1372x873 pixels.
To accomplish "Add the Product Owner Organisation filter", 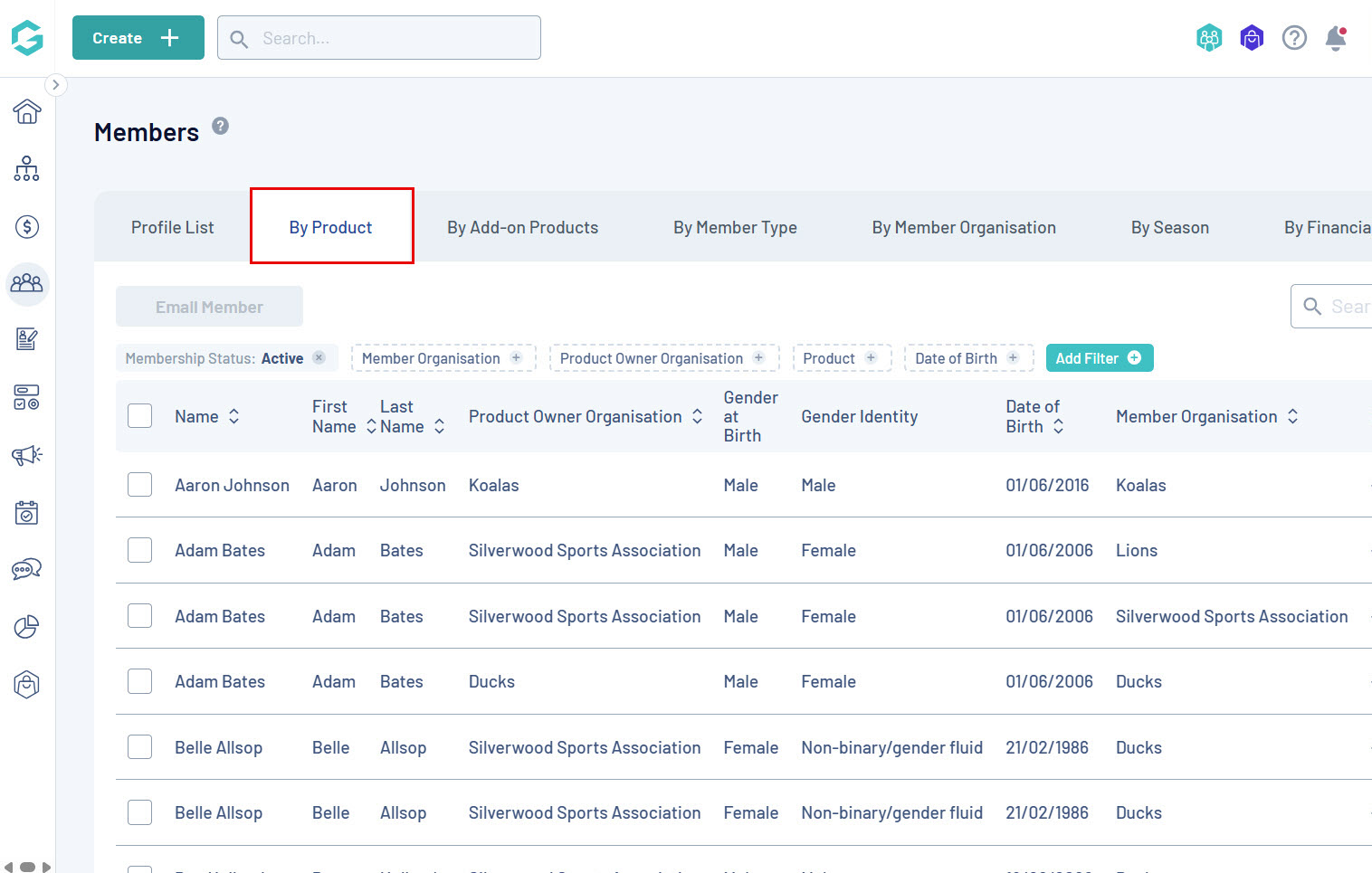I will (663, 358).
